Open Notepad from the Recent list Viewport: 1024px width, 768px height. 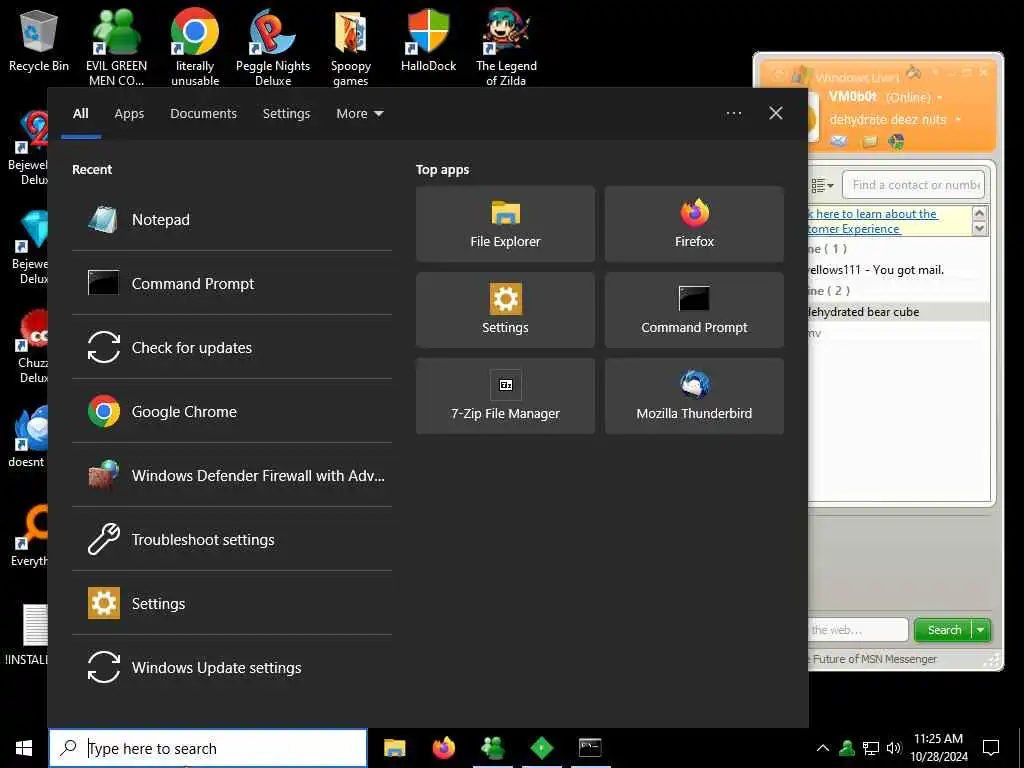tap(232, 220)
